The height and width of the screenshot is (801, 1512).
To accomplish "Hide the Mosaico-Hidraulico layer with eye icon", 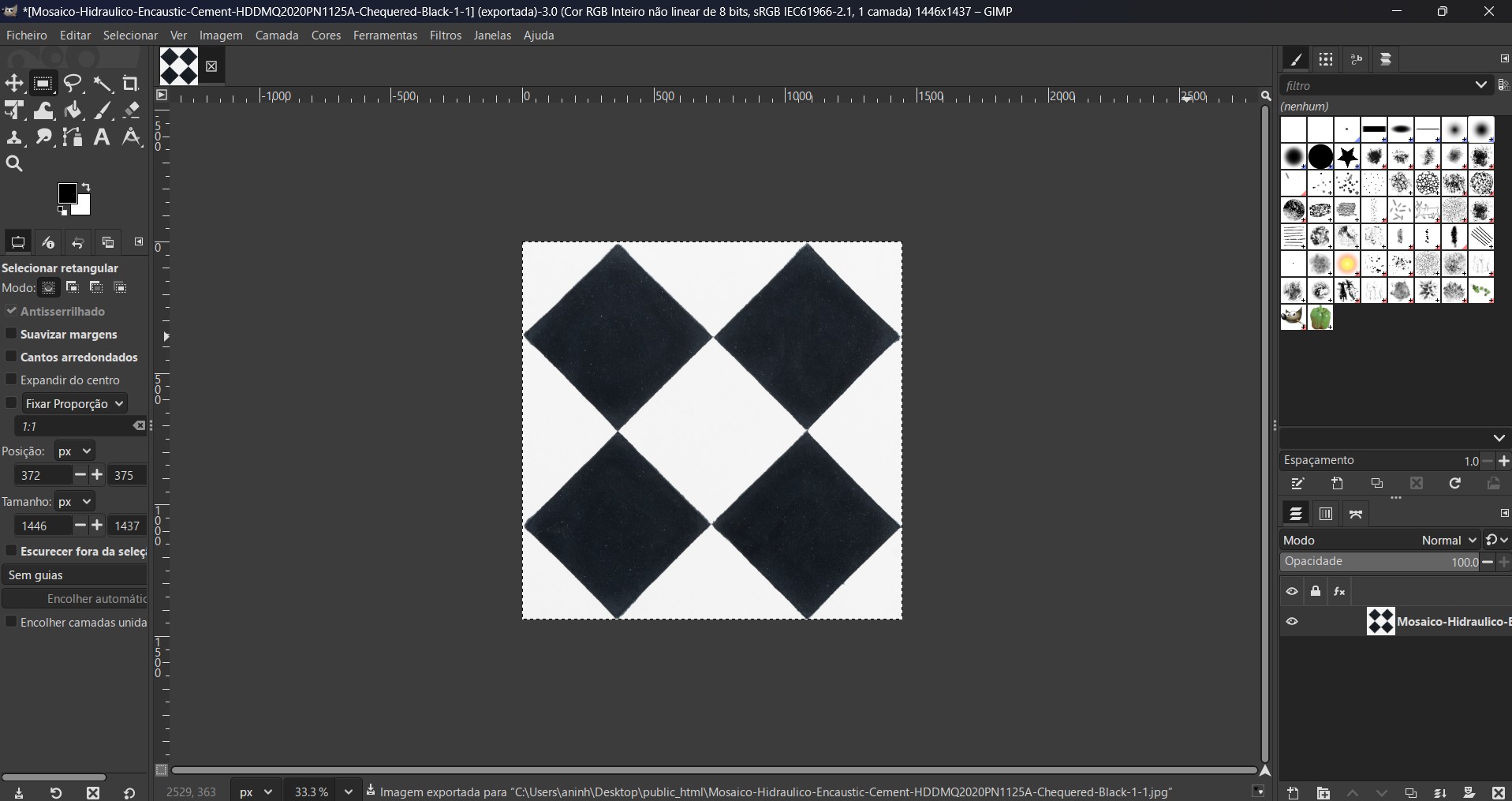I will pos(1292,622).
